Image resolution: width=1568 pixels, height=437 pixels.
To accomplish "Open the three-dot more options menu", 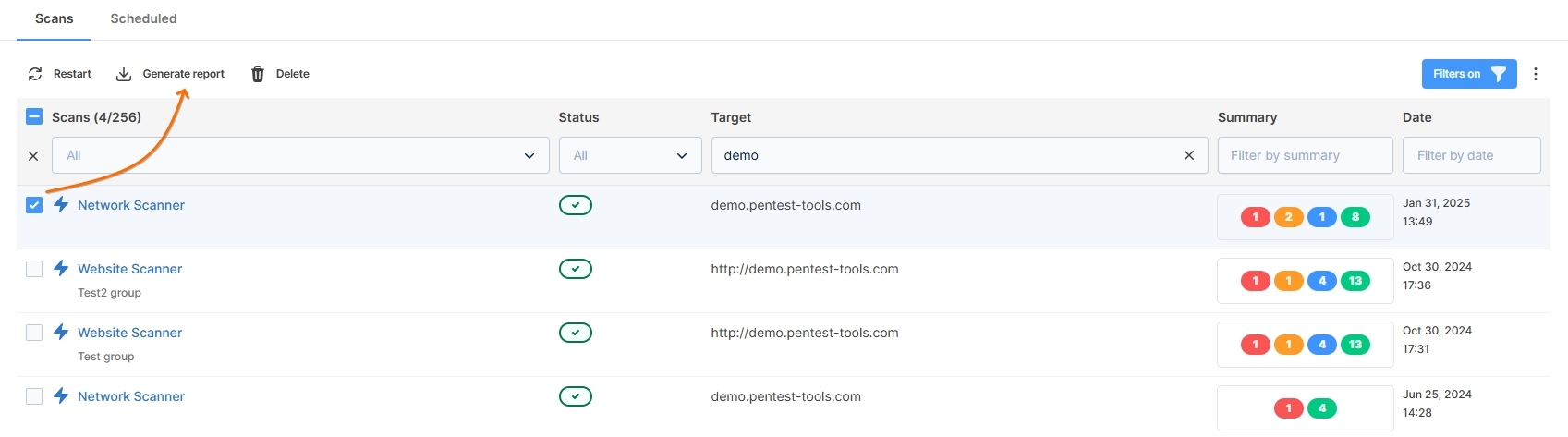I will point(1536,74).
